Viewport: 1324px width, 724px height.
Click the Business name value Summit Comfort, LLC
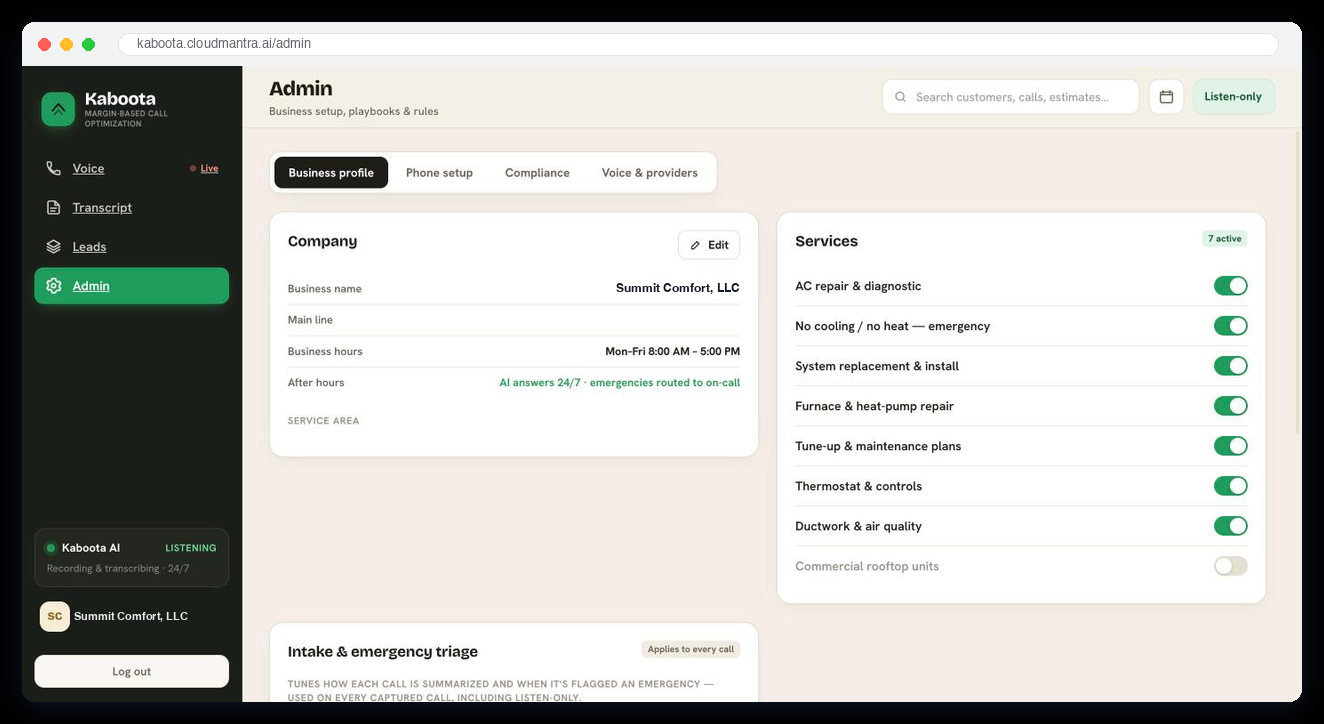coord(678,288)
